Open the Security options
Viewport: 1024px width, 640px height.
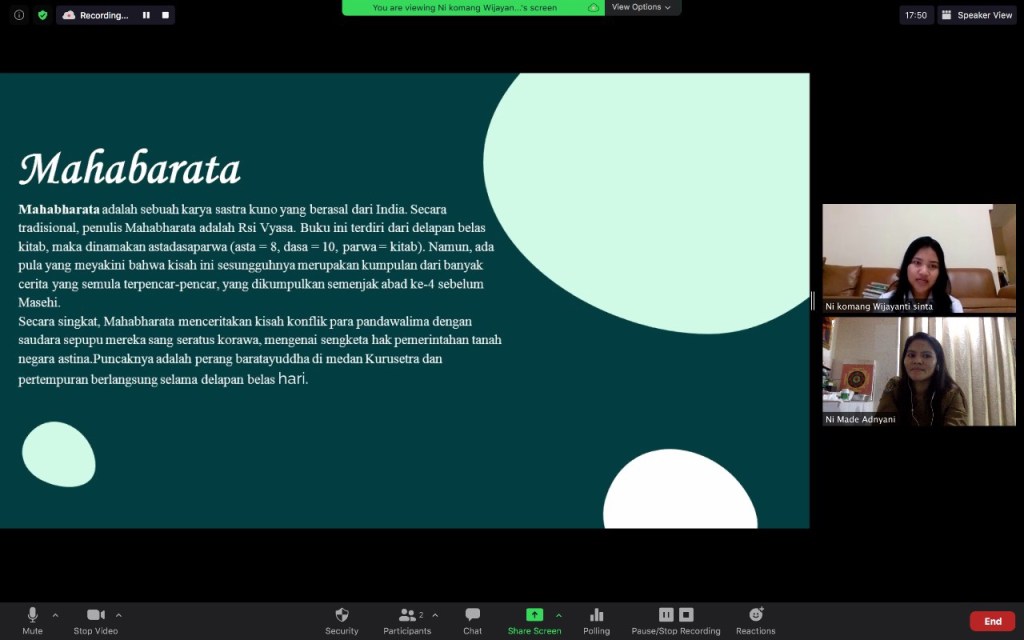[x=341, y=620]
